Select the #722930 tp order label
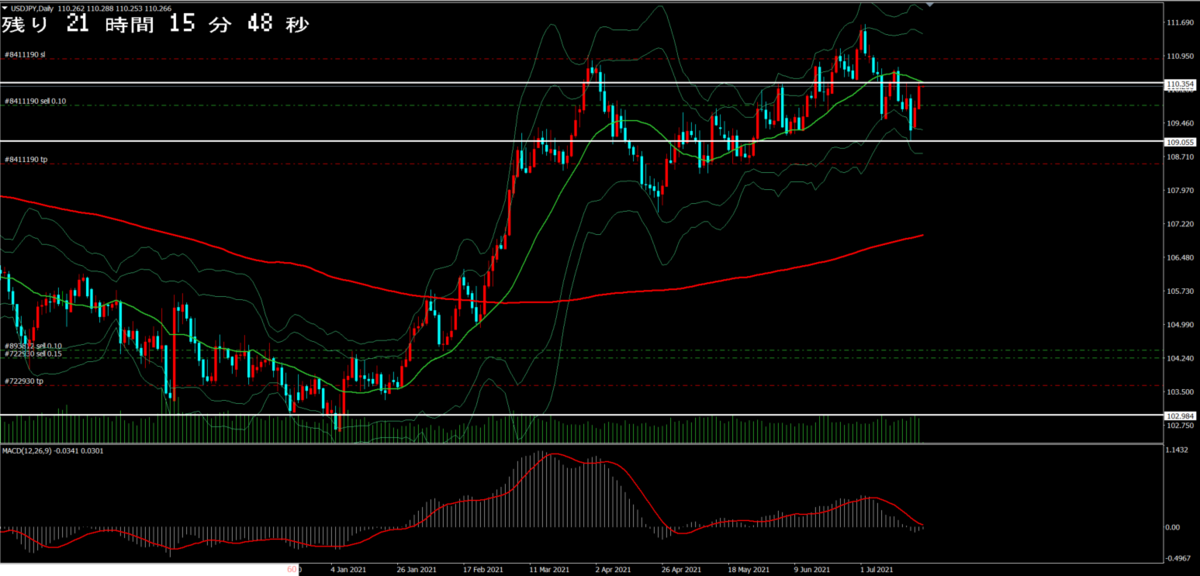The image size is (1200, 576). coord(23,381)
